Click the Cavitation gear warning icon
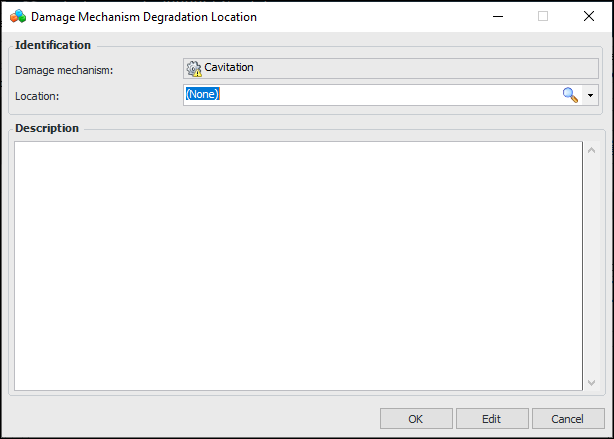Viewport: 614px width, 439px height. pyautogui.click(x=194, y=69)
